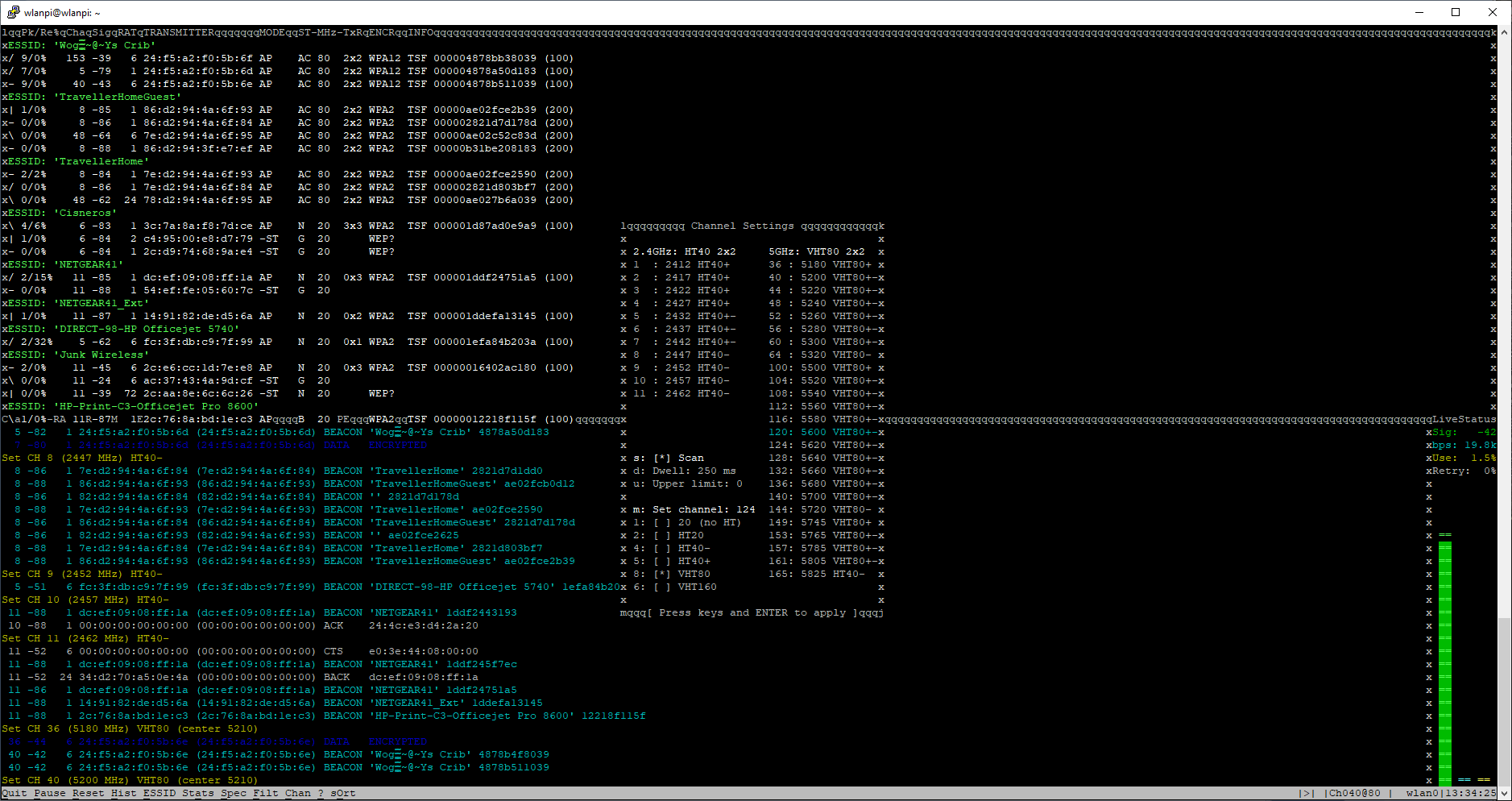Enable the HT20 width checkbox
The height and width of the screenshot is (801, 1512).
(662, 535)
